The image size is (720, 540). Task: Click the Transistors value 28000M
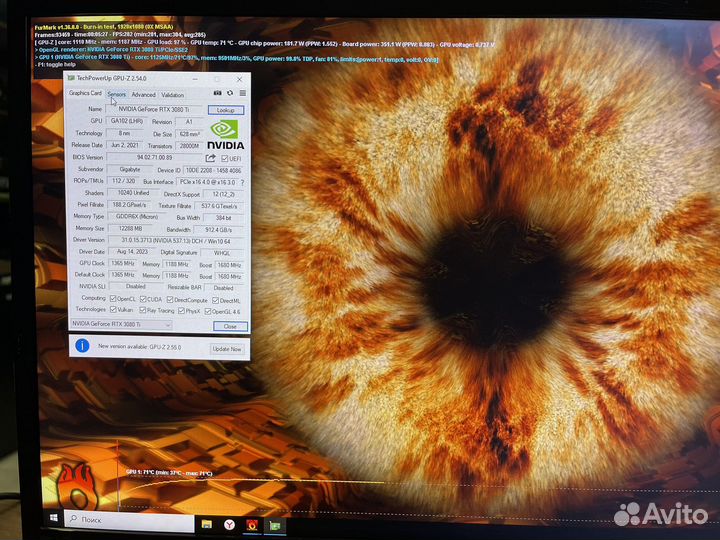pyautogui.click(x=189, y=146)
